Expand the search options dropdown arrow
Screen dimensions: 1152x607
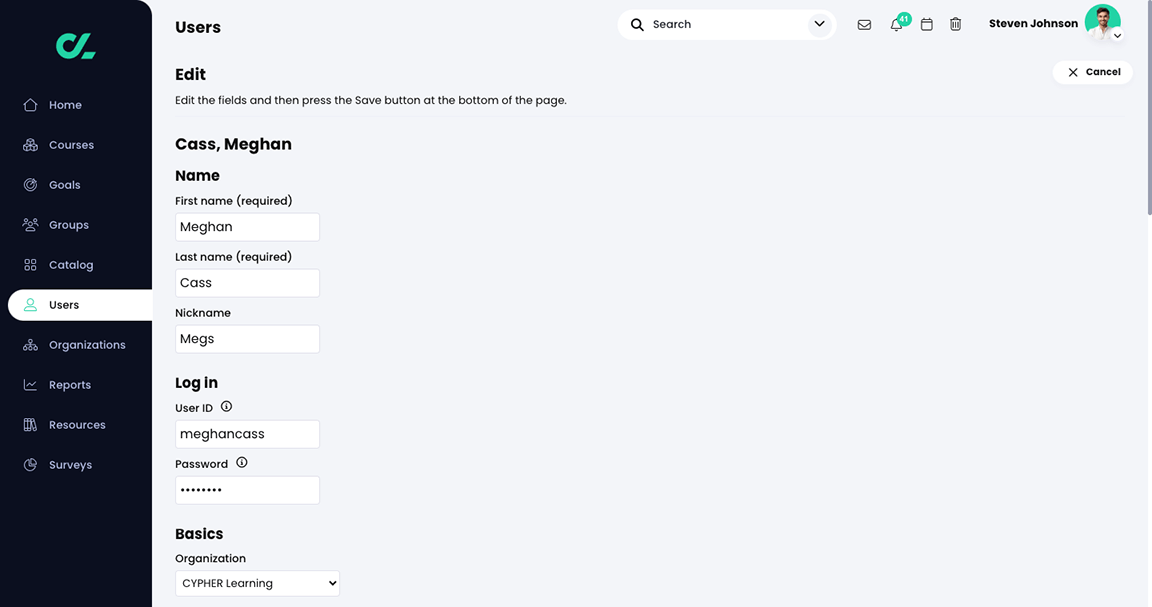[x=819, y=24]
